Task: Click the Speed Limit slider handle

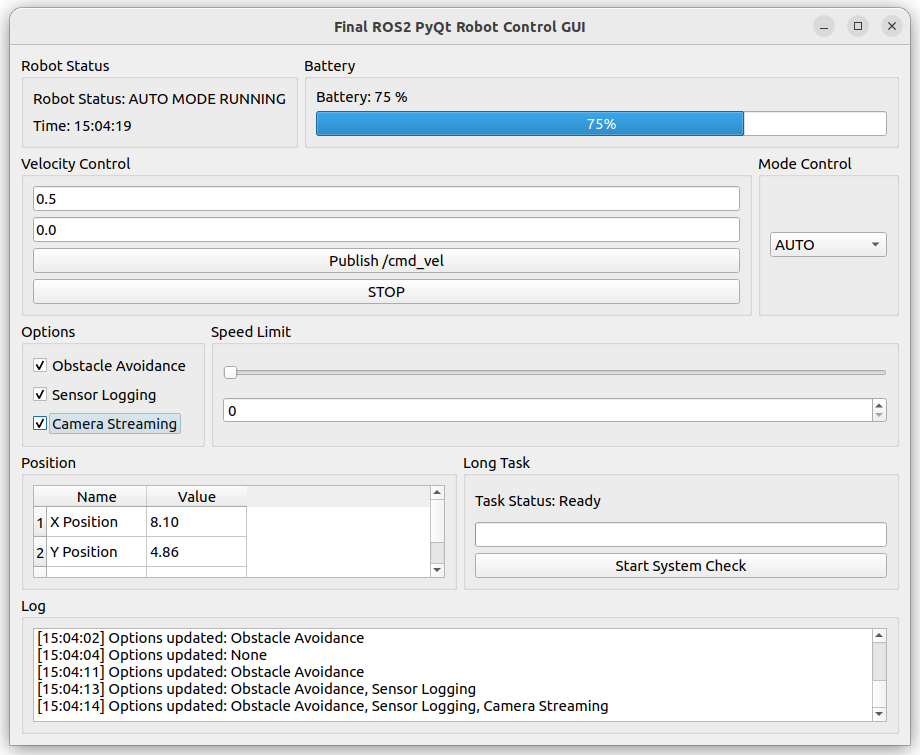Action: tap(231, 373)
